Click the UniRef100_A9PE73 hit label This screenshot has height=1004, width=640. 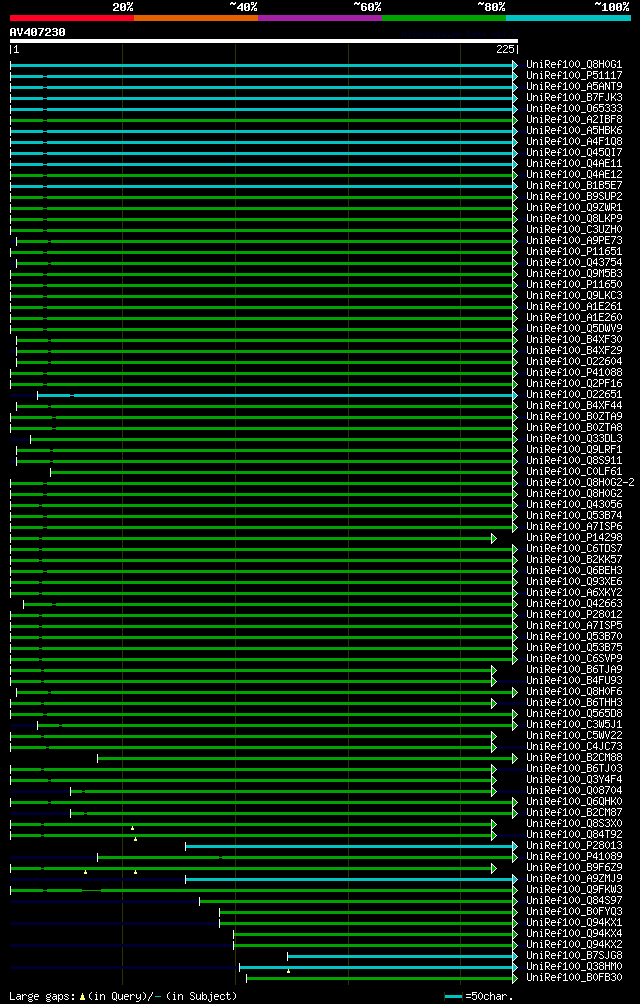tap(573, 241)
